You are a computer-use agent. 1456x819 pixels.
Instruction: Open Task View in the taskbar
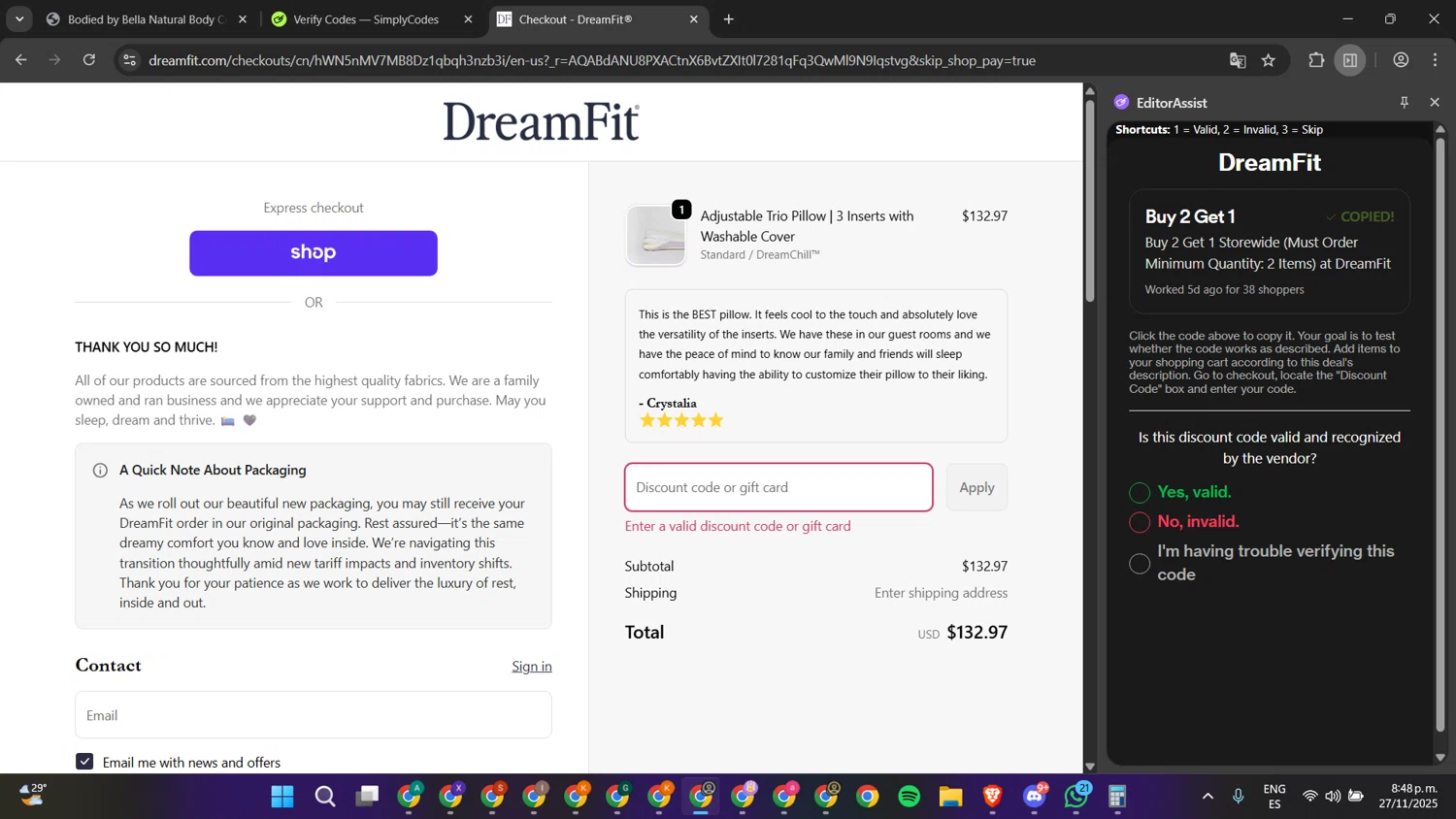coord(367,797)
